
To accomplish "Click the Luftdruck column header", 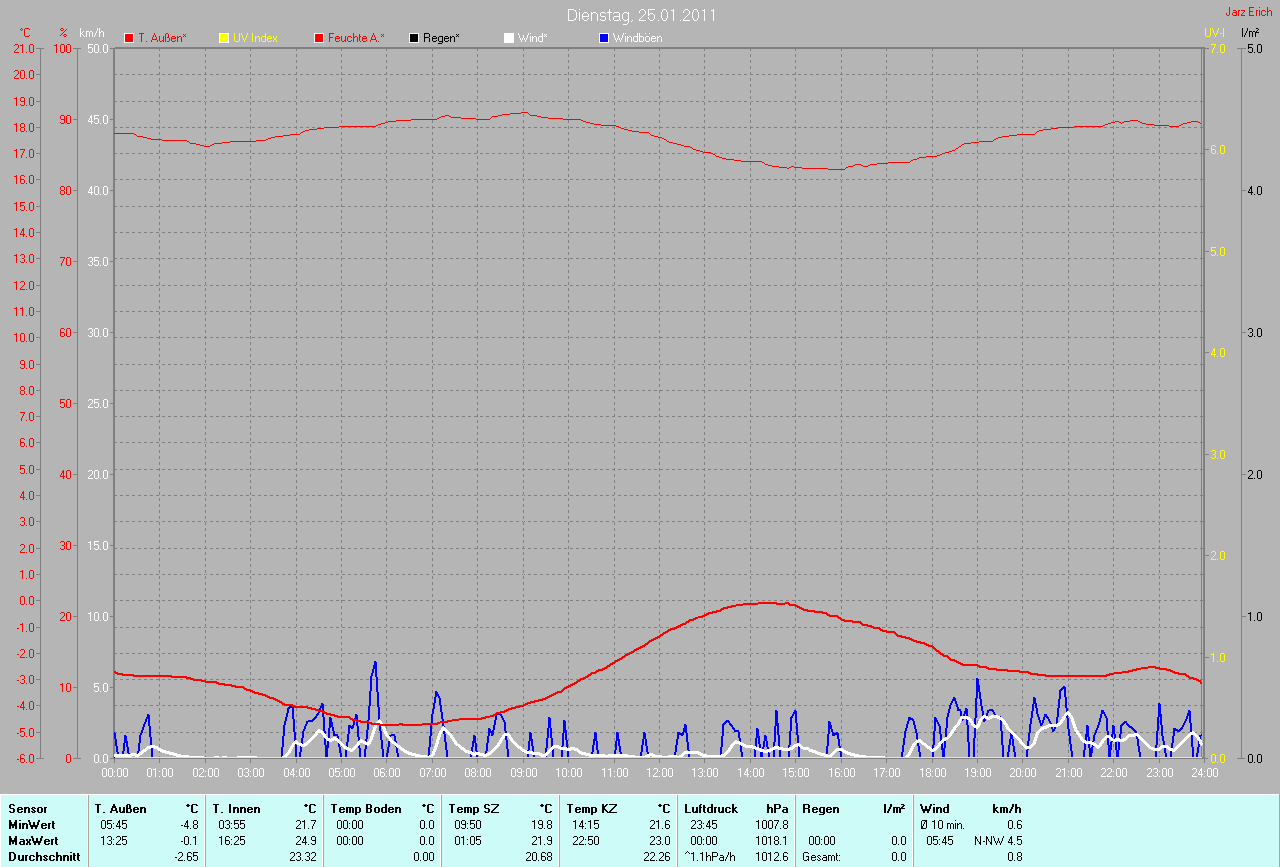I will (x=711, y=808).
